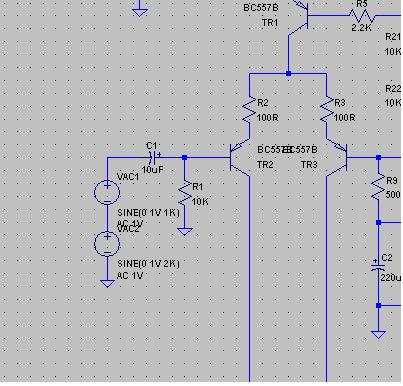Click the '2.2K' value of R5
The image size is (403, 386).
coord(361,28)
